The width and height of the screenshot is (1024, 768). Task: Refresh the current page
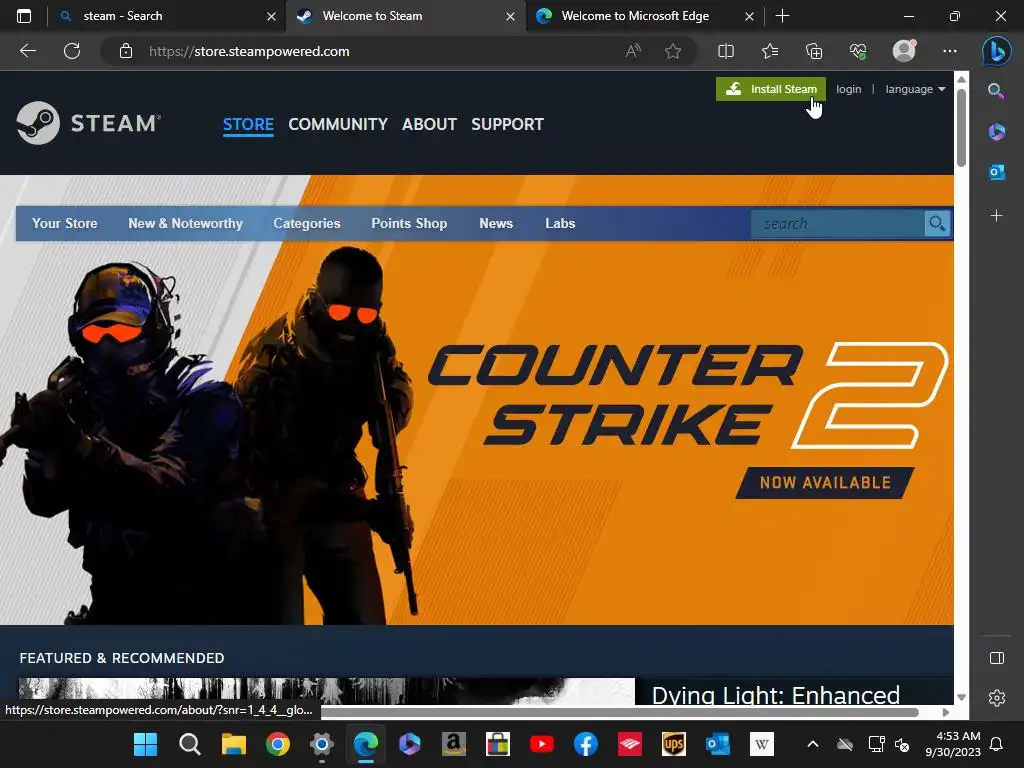[72, 51]
